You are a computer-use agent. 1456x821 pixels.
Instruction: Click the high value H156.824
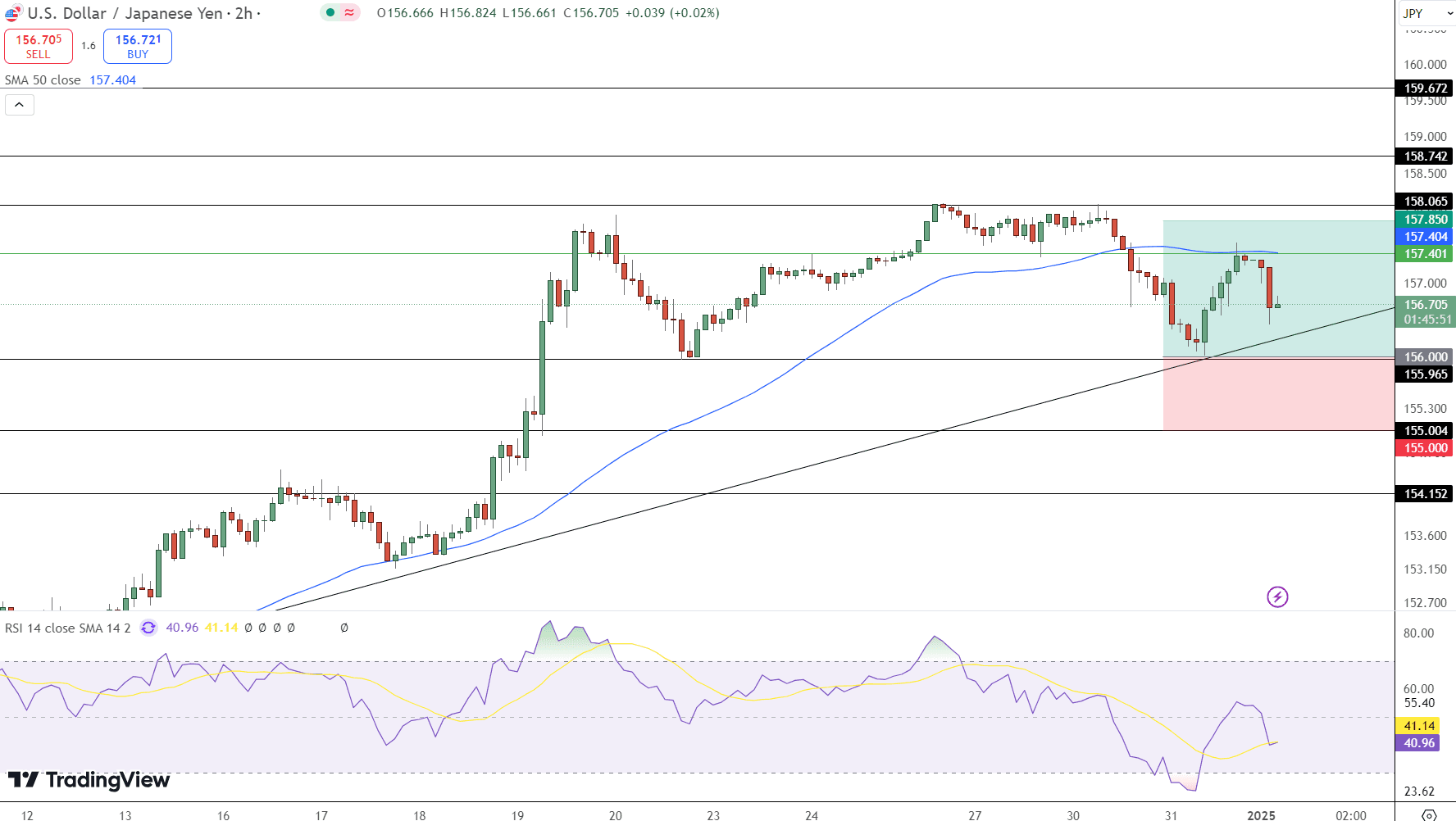[x=468, y=13]
